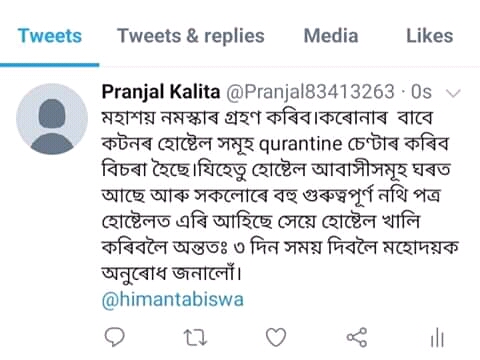Open the @Pranjal83413263 handle
This screenshot has height=360, width=480.
(310, 92)
